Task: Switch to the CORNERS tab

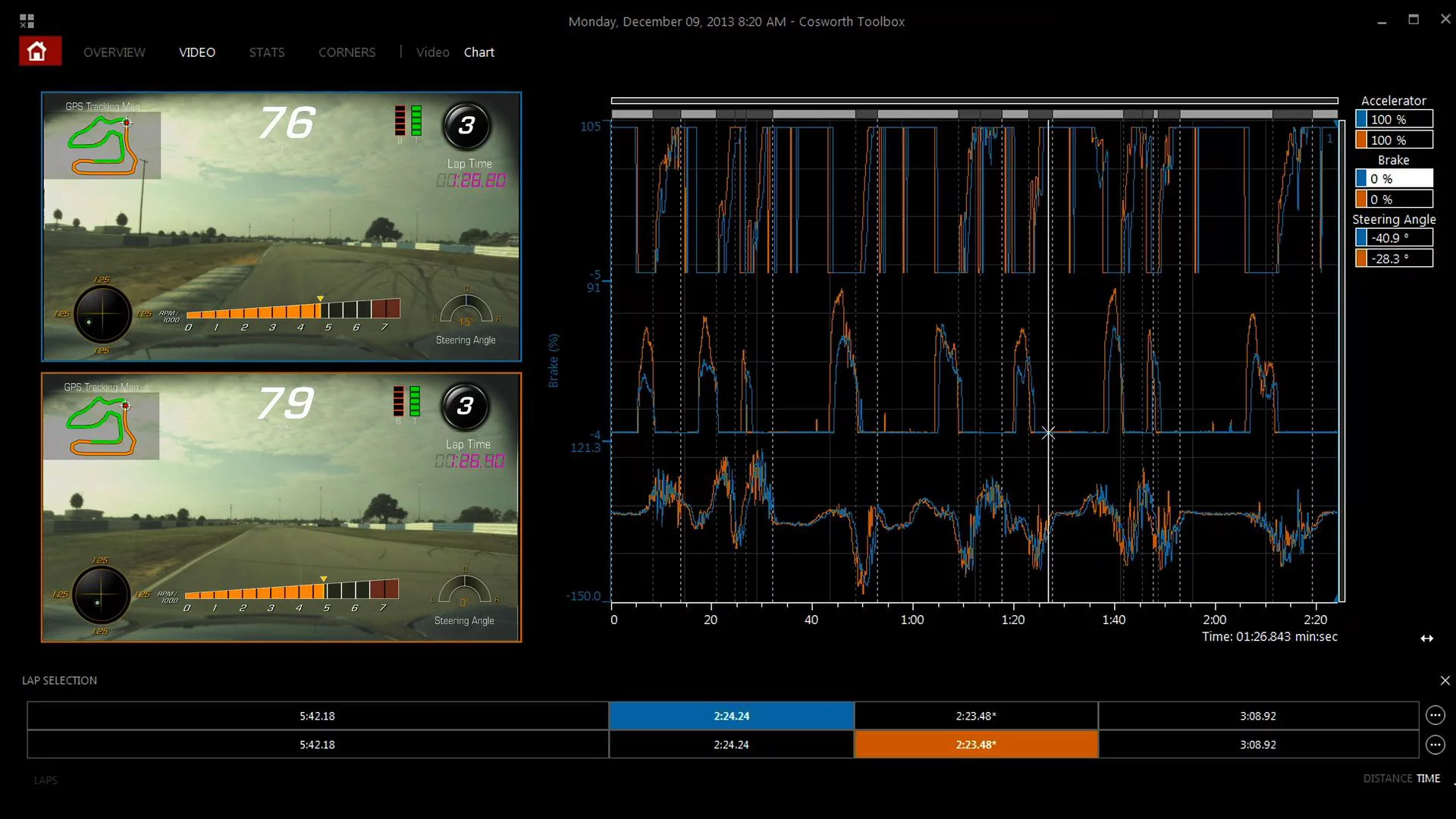Action: pyautogui.click(x=347, y=52)
